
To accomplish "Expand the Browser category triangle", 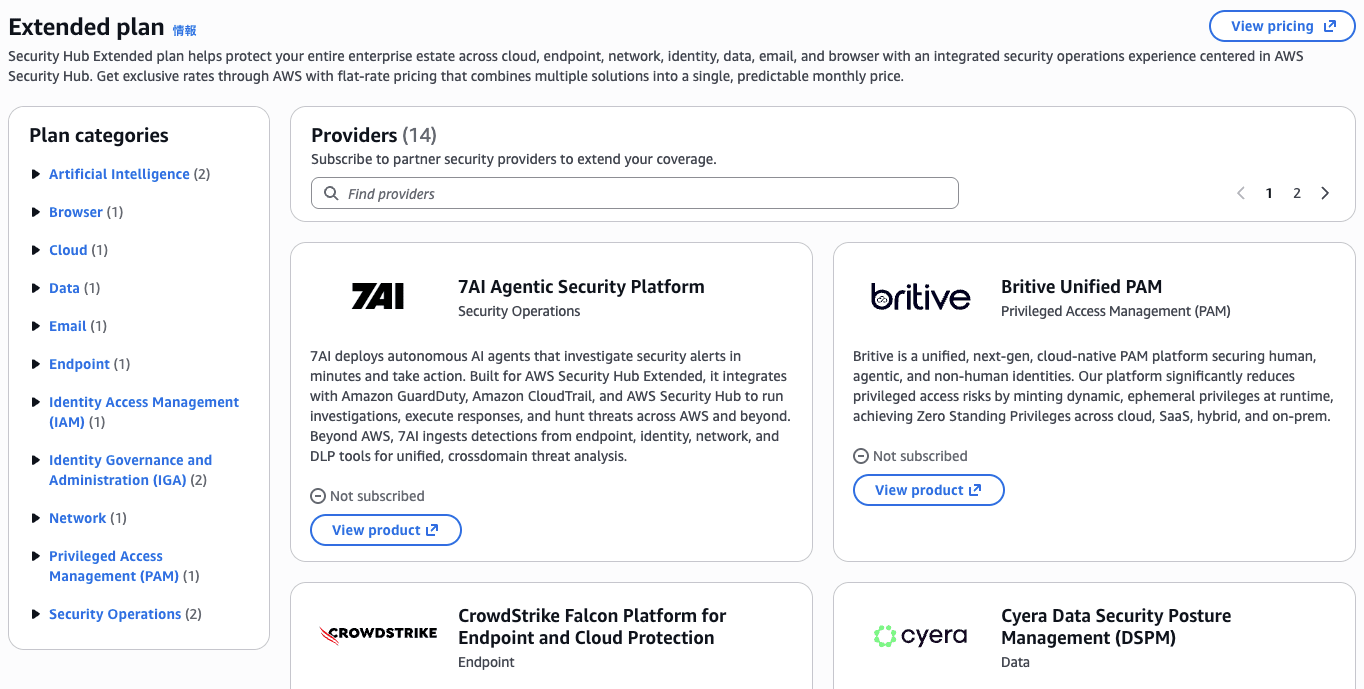I will tap(37, 212).
